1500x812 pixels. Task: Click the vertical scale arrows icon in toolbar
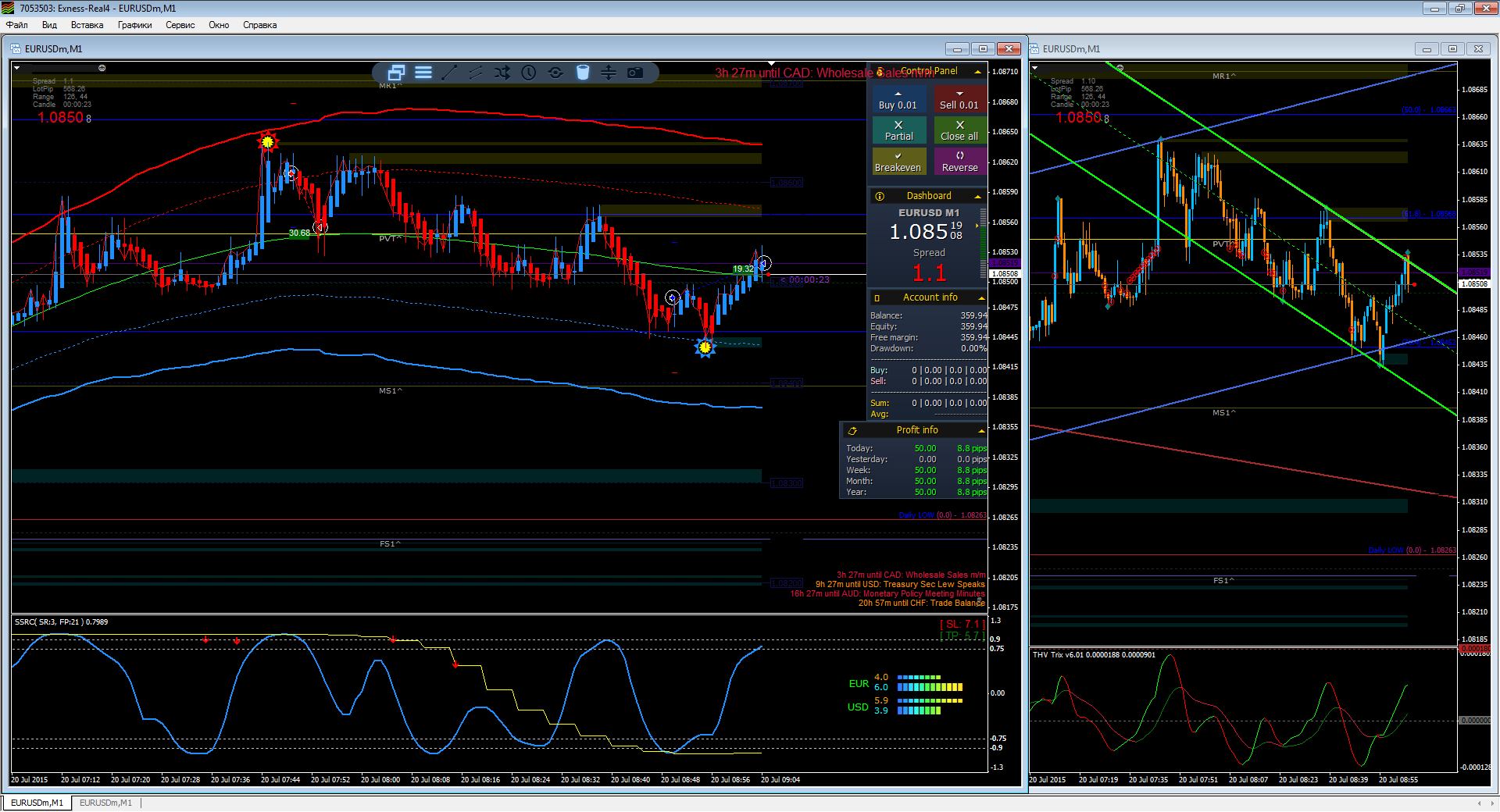pyautogui.click(x=609, y=73)
